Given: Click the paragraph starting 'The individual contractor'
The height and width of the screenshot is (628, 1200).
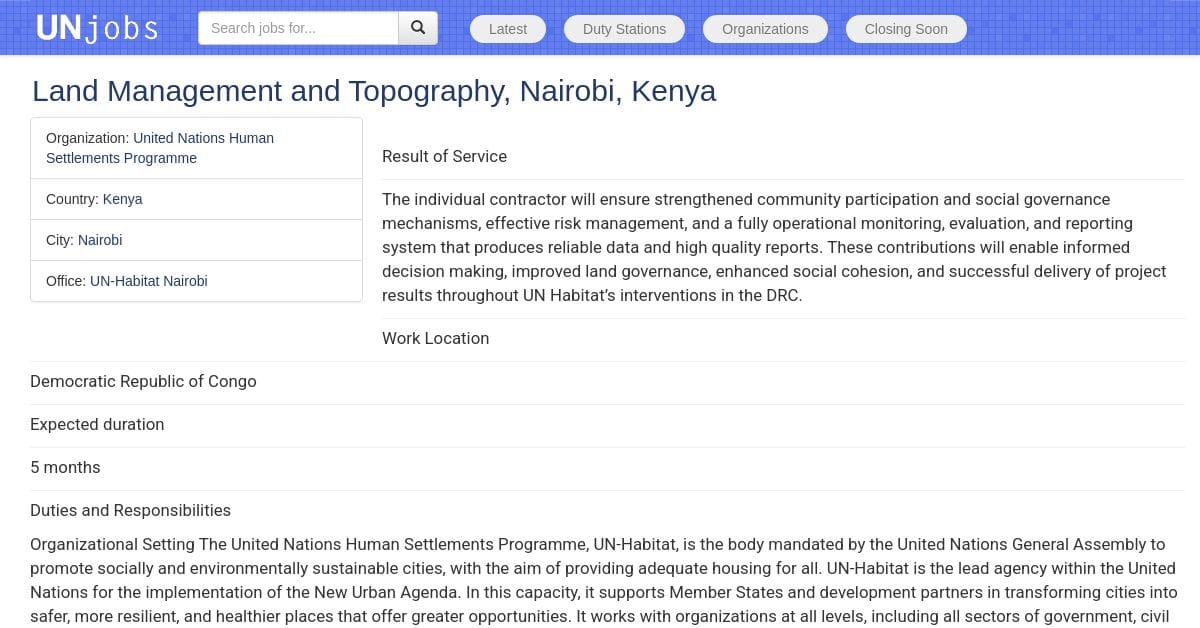Looking at the screenshot, I should 783,247.
